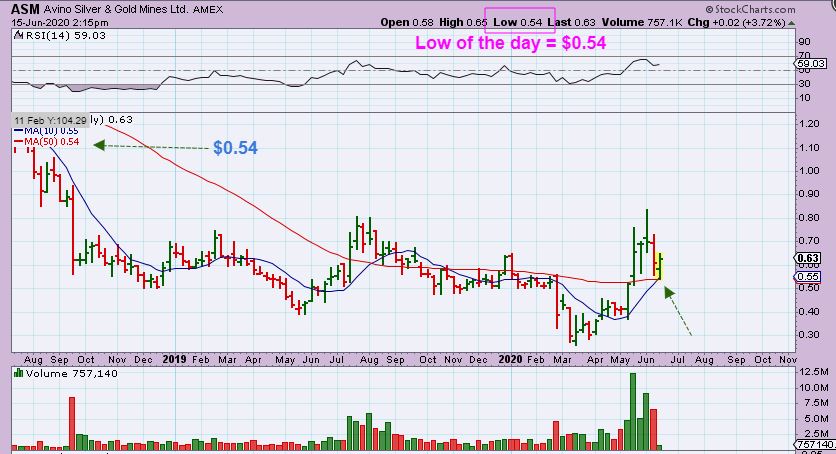Click the RSI(14) indicator line icon
The image size is (836, 454).
coord(16,33)
